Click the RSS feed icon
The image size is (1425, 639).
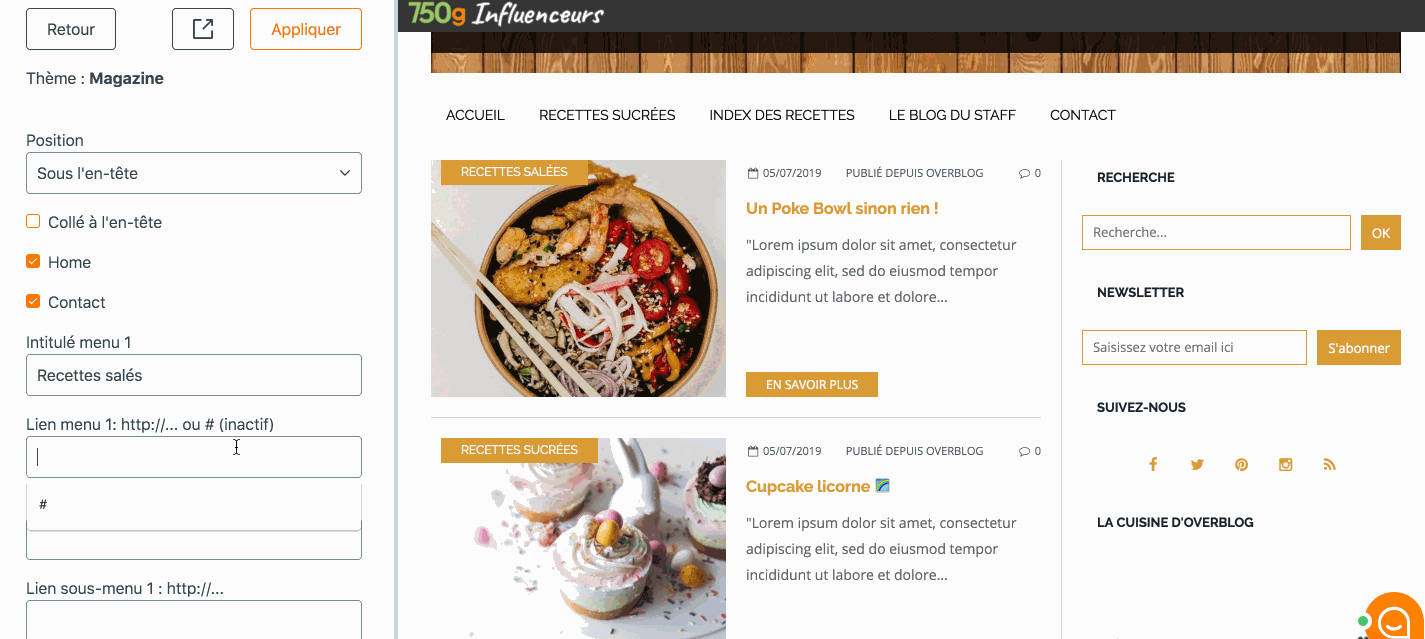tap(1329, 464)
